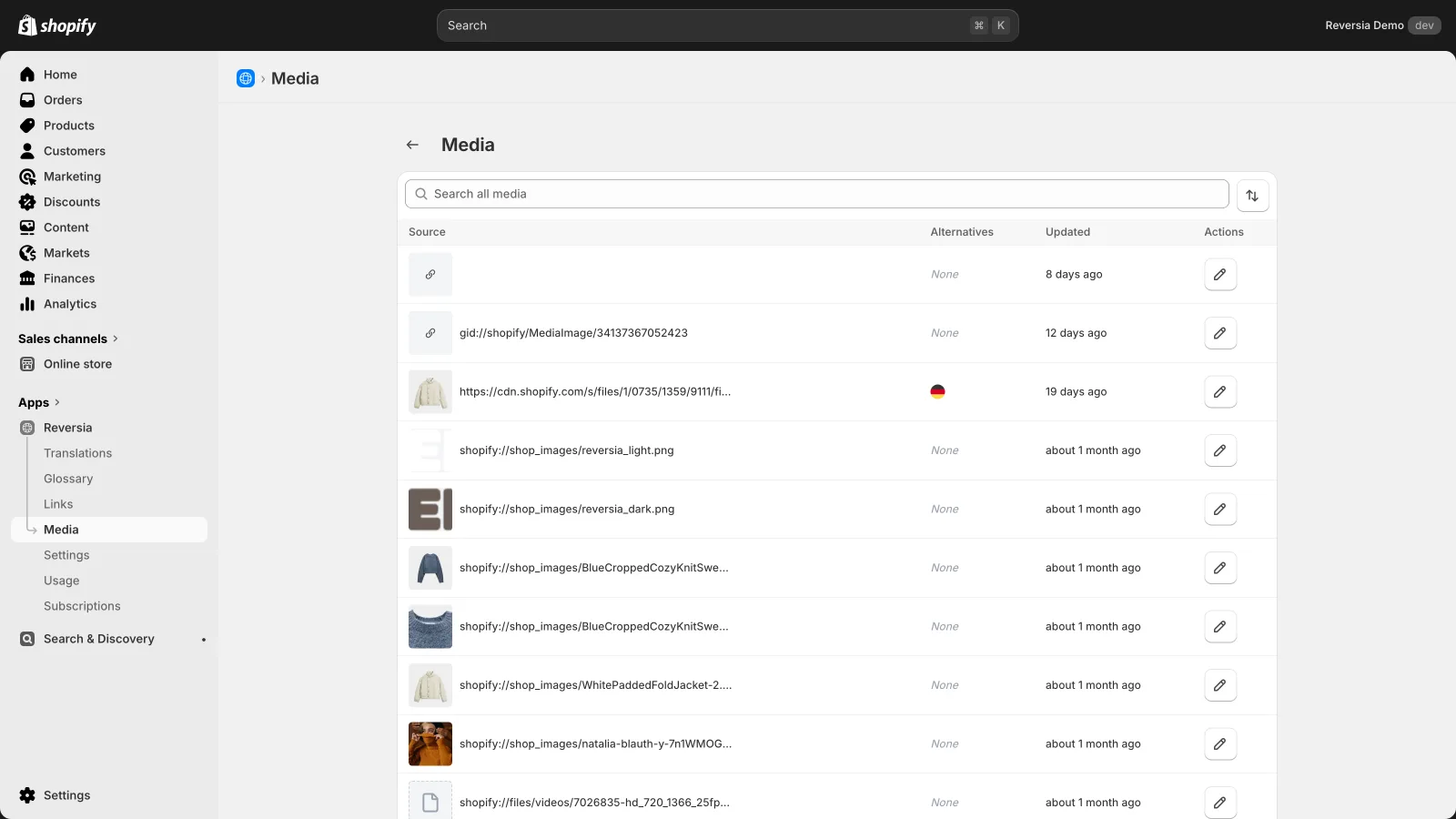Viewport: 1456px width, 819px height.
Task: Click the back arrow beside Media heading
Action: coord(412,145)
